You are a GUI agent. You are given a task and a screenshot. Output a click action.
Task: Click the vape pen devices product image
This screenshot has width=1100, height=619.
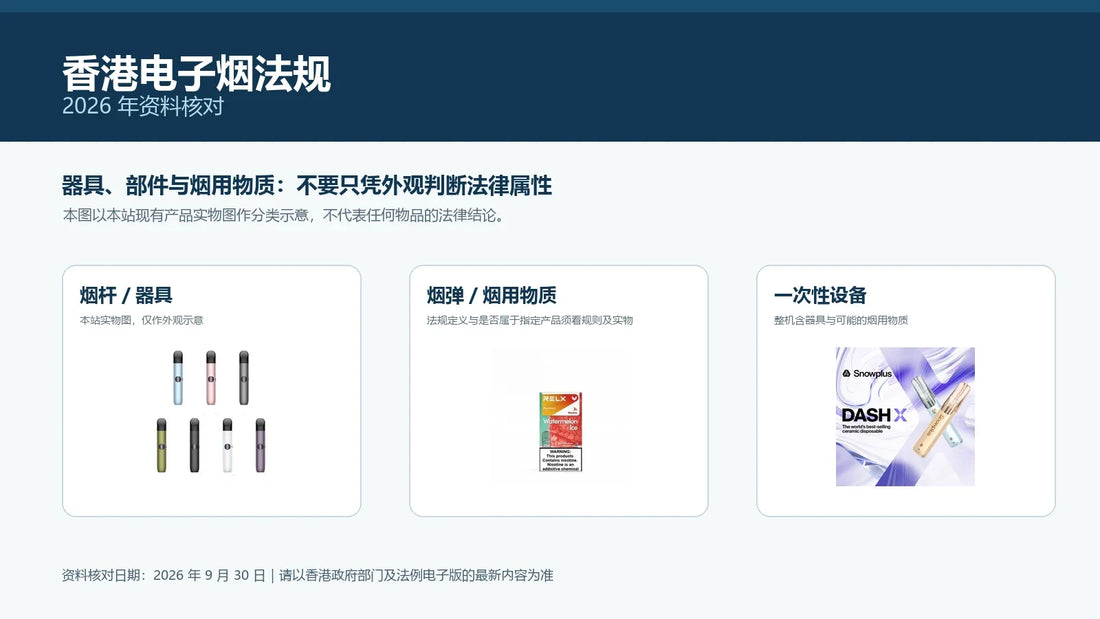pyautogui.click(x=211, y=412)
